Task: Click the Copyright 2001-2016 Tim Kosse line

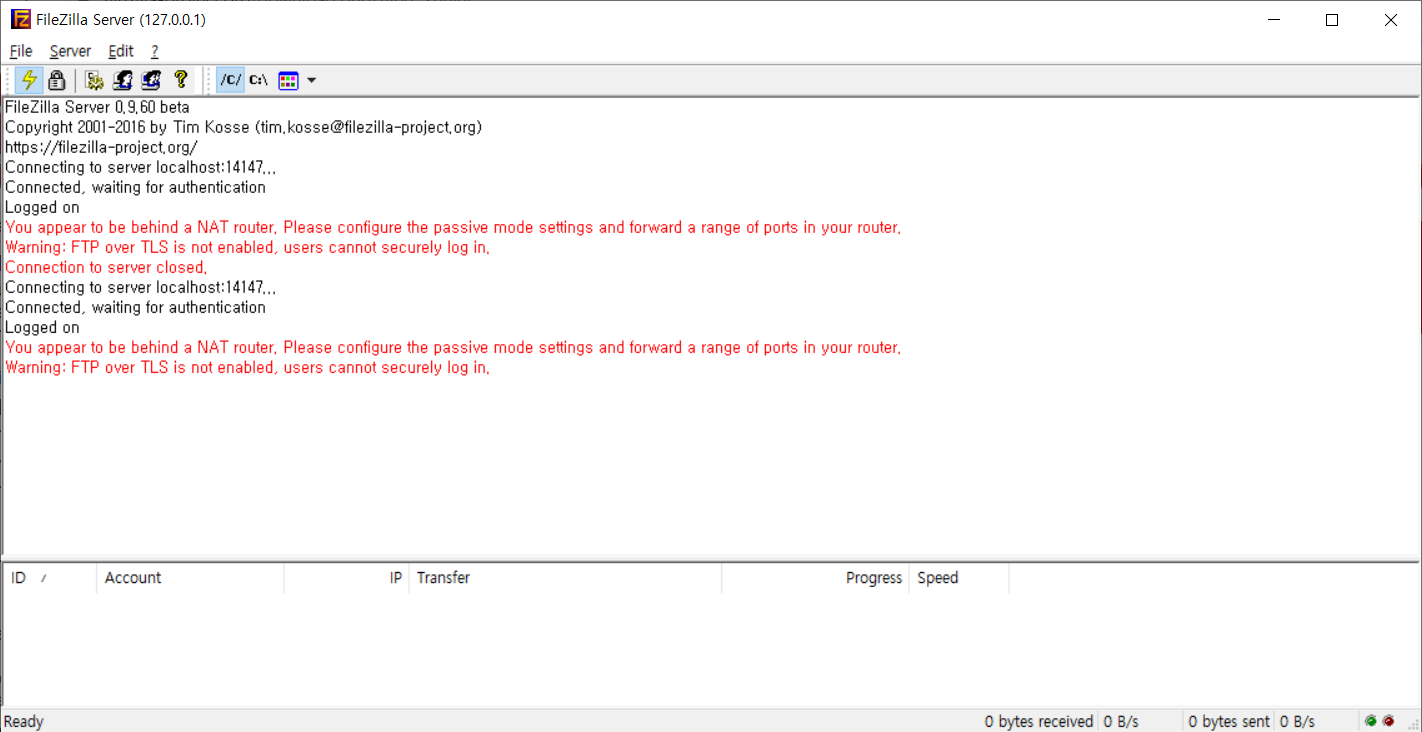Action: click(243, 127)
